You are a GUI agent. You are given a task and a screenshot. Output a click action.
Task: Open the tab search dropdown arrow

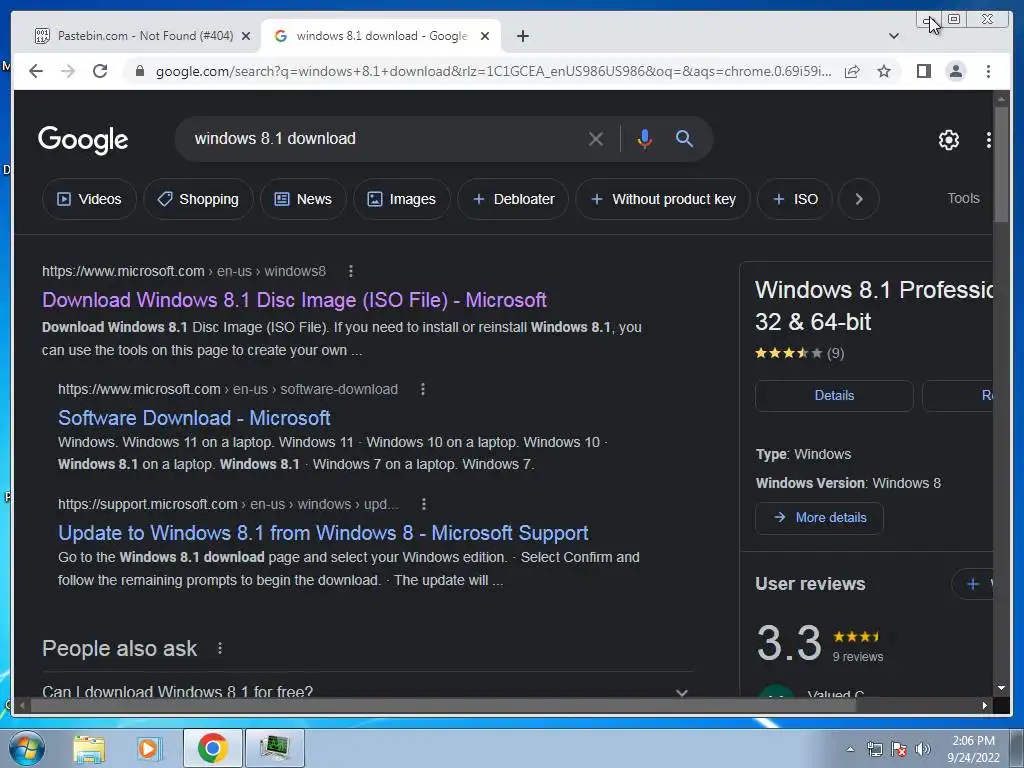click(893, 36)
